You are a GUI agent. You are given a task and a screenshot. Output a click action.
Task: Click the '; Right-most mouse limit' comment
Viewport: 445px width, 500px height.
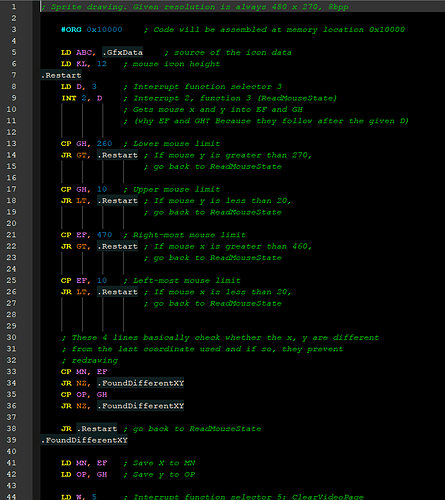click(184, 235)
